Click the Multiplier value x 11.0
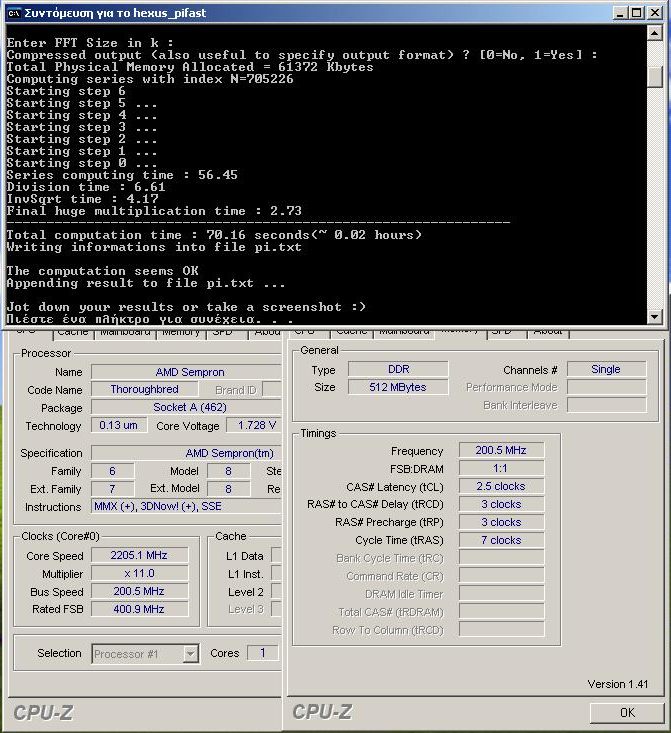This screenshot has width=671, height=733. point(139,574)
